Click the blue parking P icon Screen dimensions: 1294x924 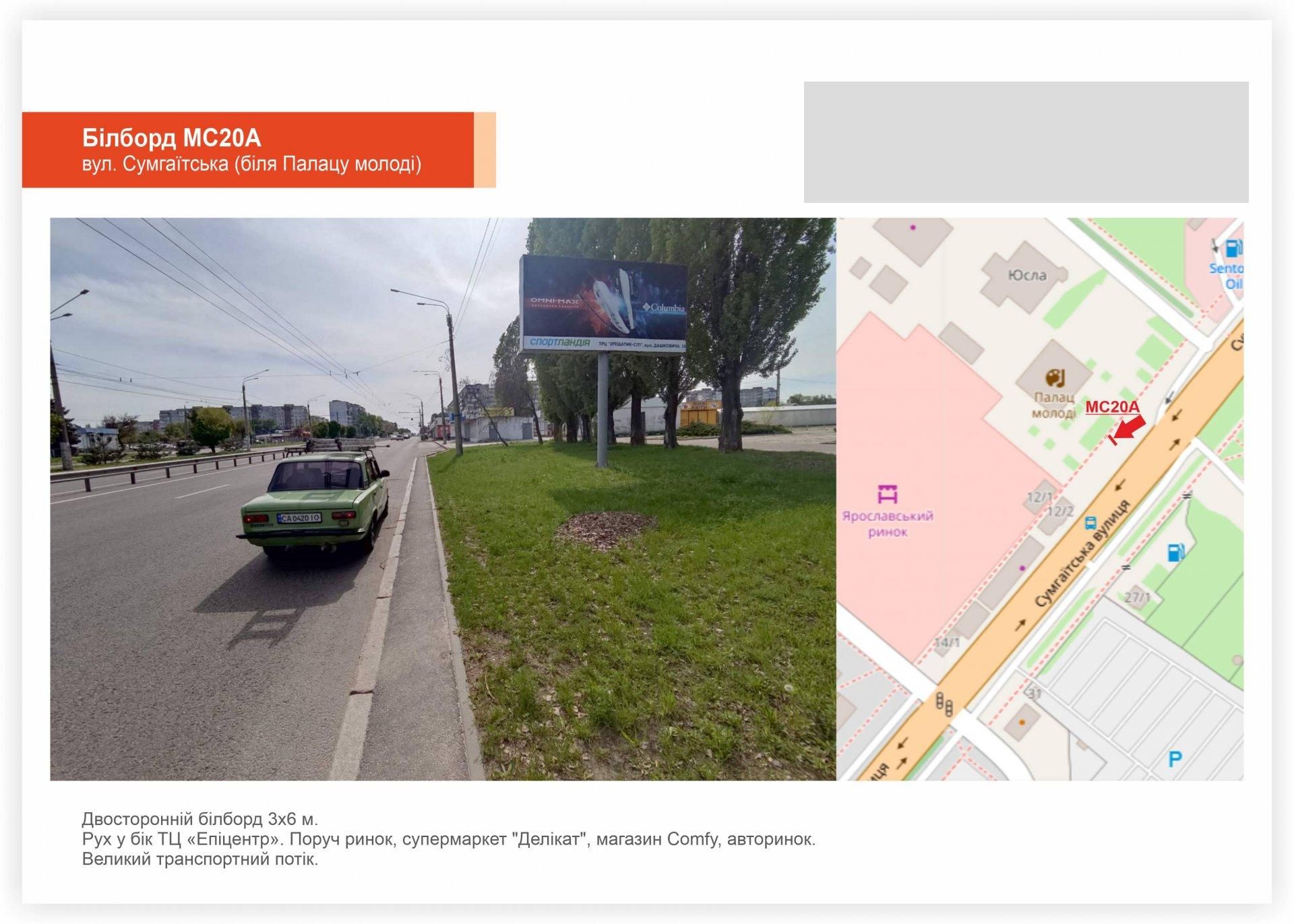(x=1175, y=760)
